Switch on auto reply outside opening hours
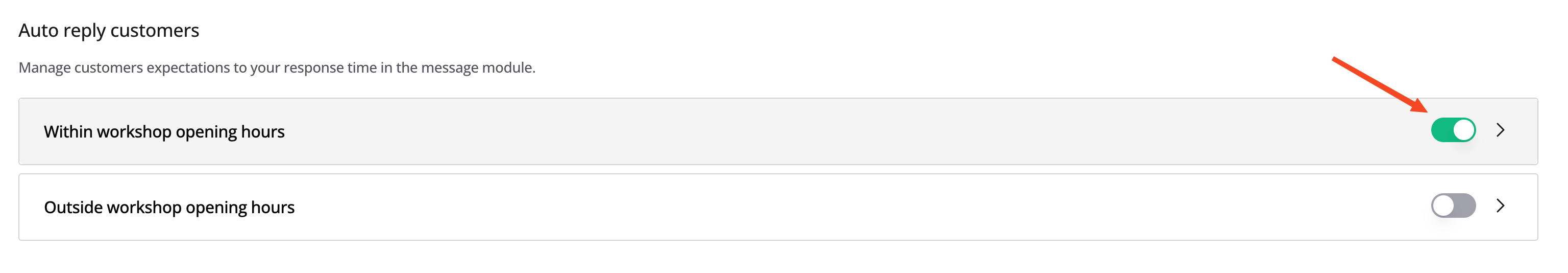Image resolution: width=1568 pixels, height=273 pixels. pos(1452,206)
